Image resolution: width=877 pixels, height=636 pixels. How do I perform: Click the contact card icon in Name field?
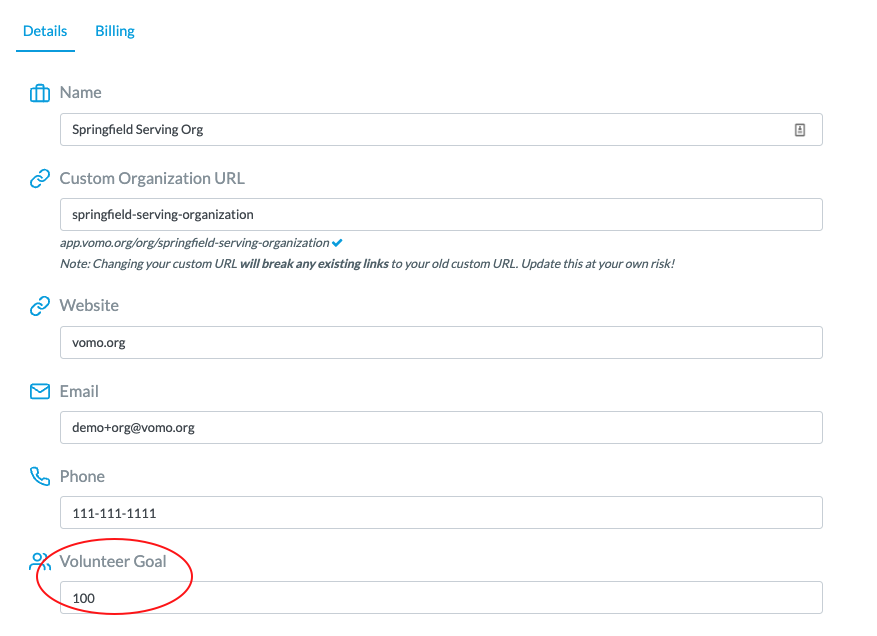coord(800,130)
